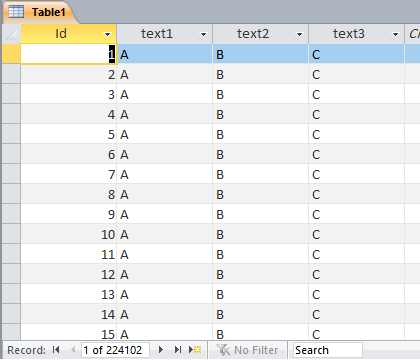The height and width of the screenshot is (360, 420).
Task: Click text1 cell A in row 13
Action: coord(165,294)
